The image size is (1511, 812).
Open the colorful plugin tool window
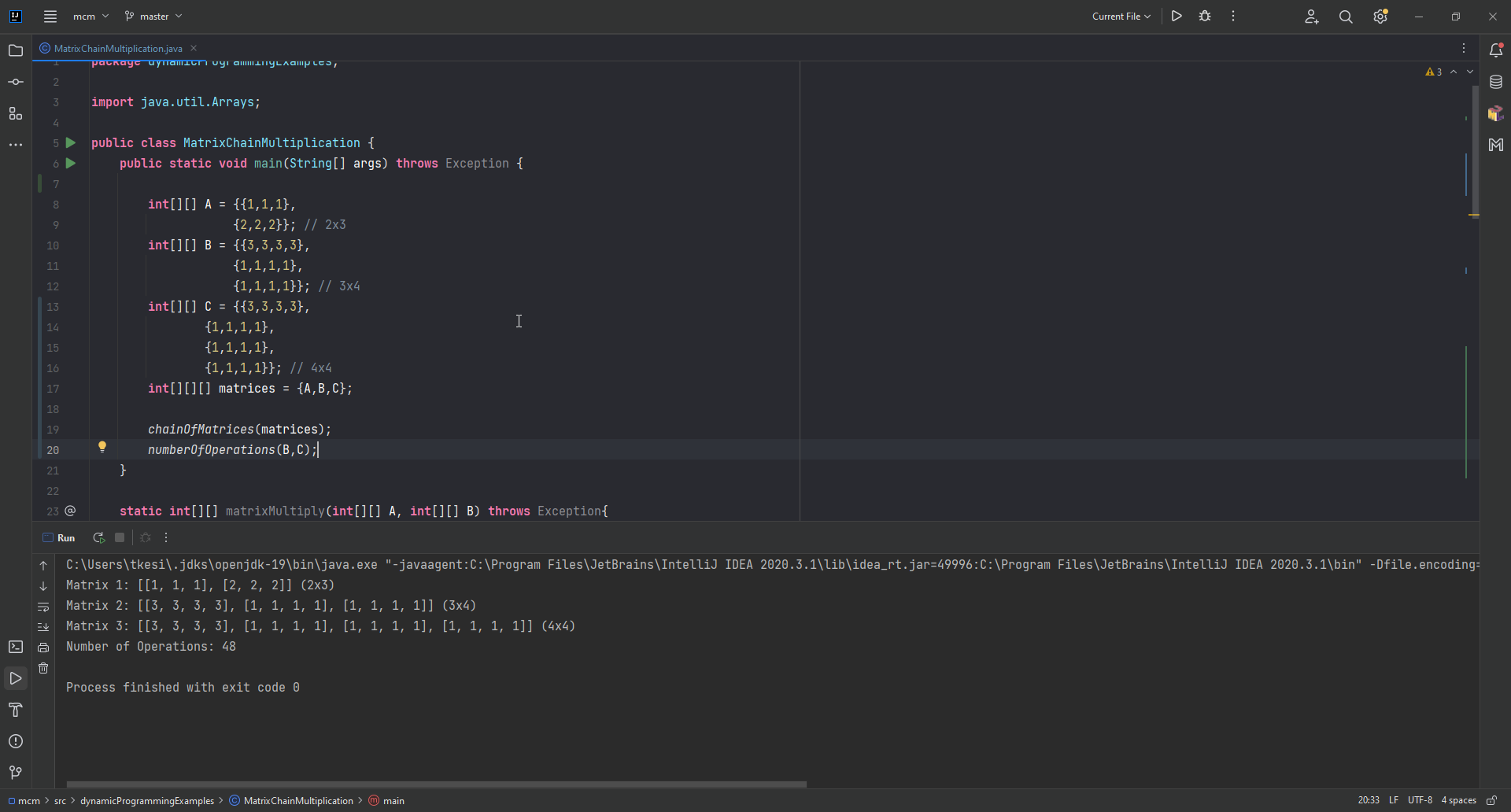(x=1496, y=113)
